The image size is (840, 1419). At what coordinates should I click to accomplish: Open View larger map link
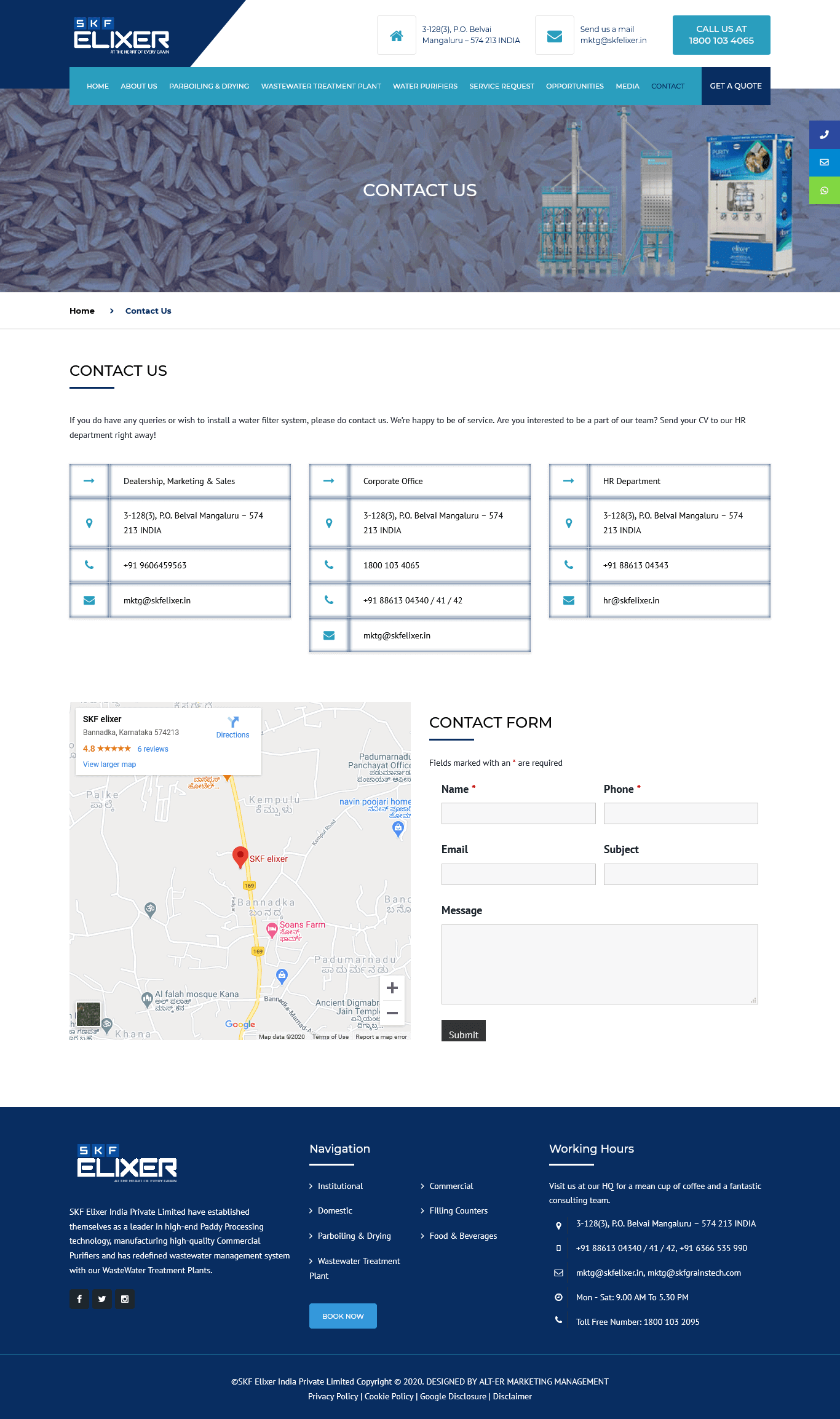click(109, 765)
